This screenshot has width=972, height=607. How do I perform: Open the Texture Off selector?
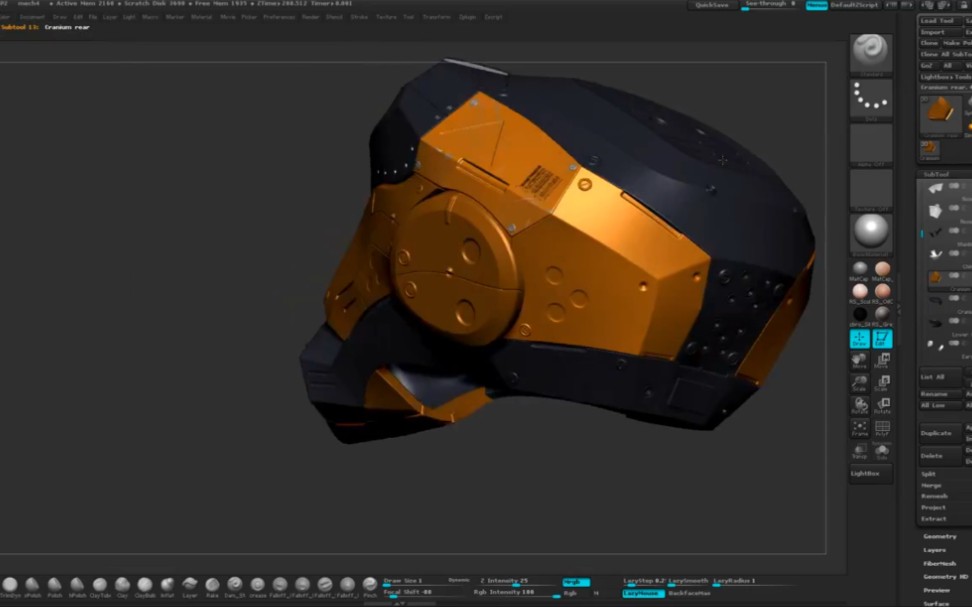(871, 190)
